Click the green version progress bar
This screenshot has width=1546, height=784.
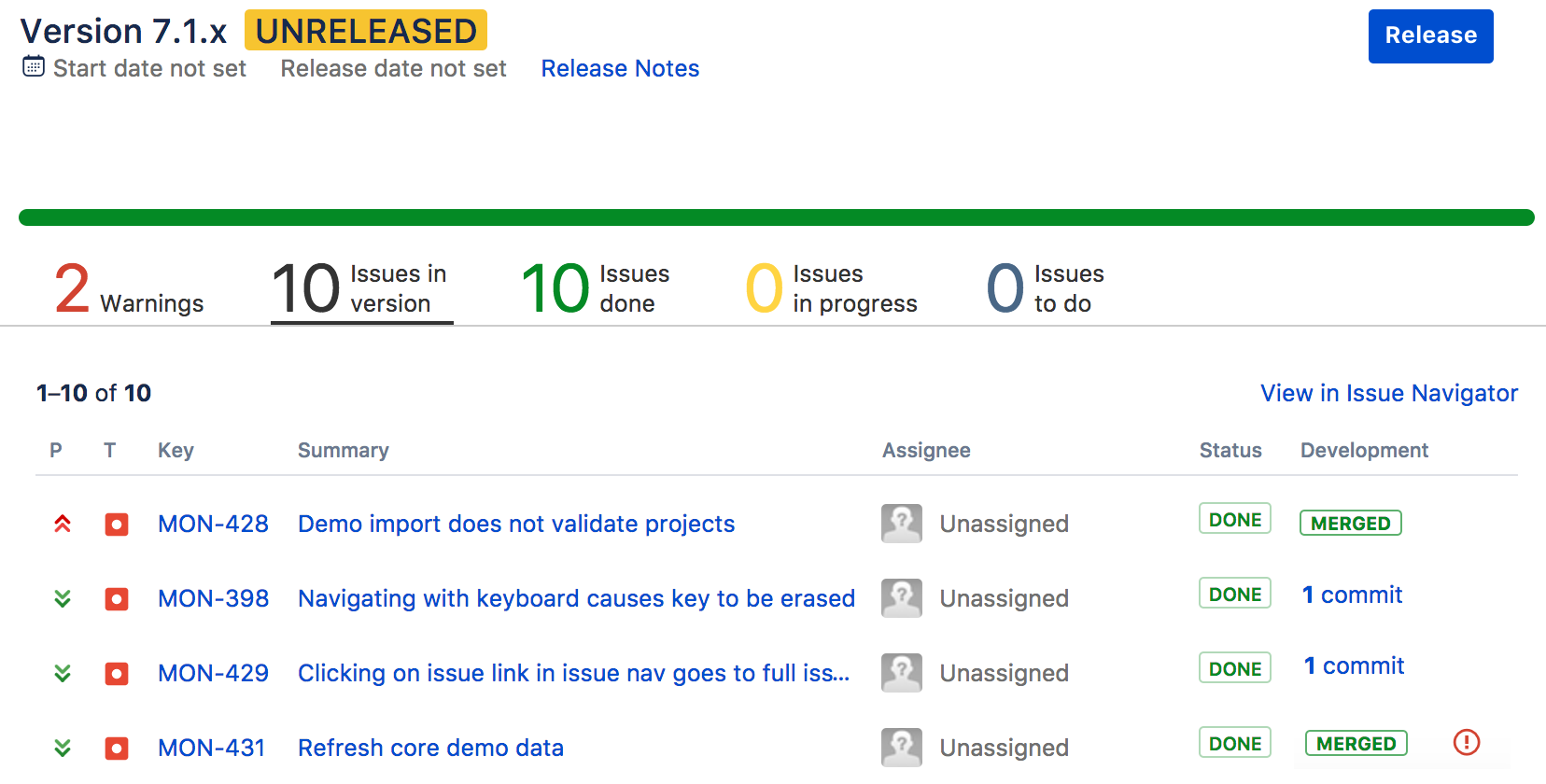[x=777, y=217]
